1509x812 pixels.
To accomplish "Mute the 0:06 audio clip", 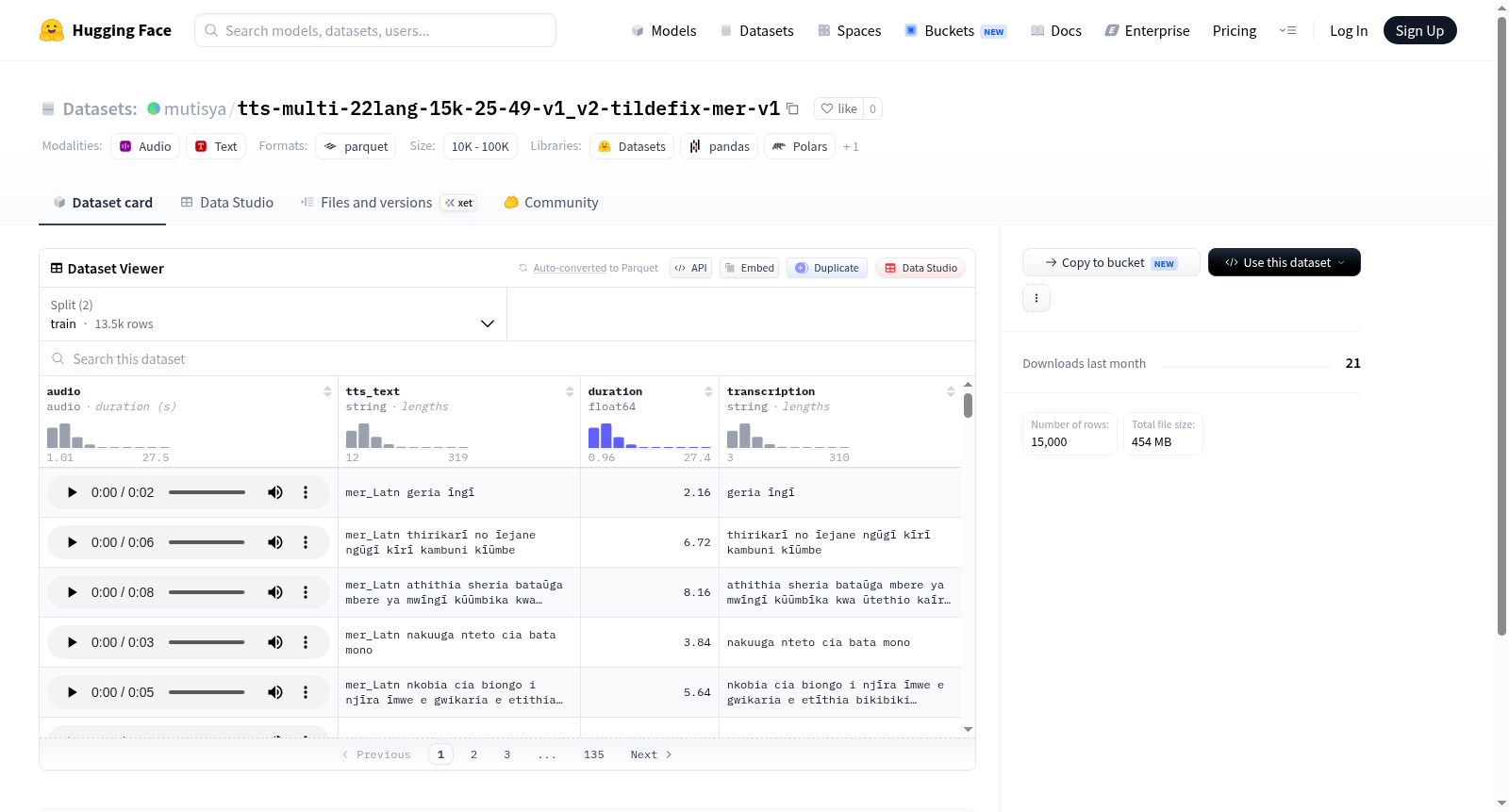I will (x=275, y=542).
